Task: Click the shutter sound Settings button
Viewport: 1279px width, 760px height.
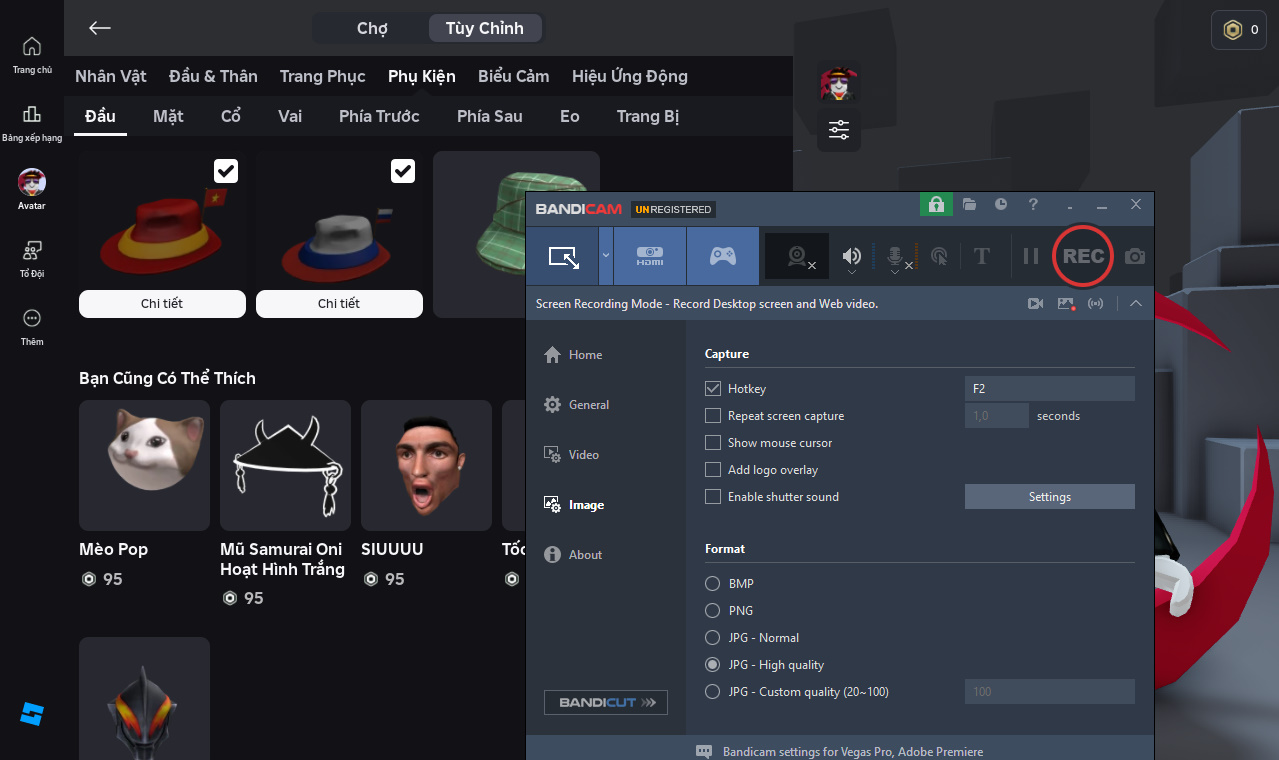Action: (1049, 497)
